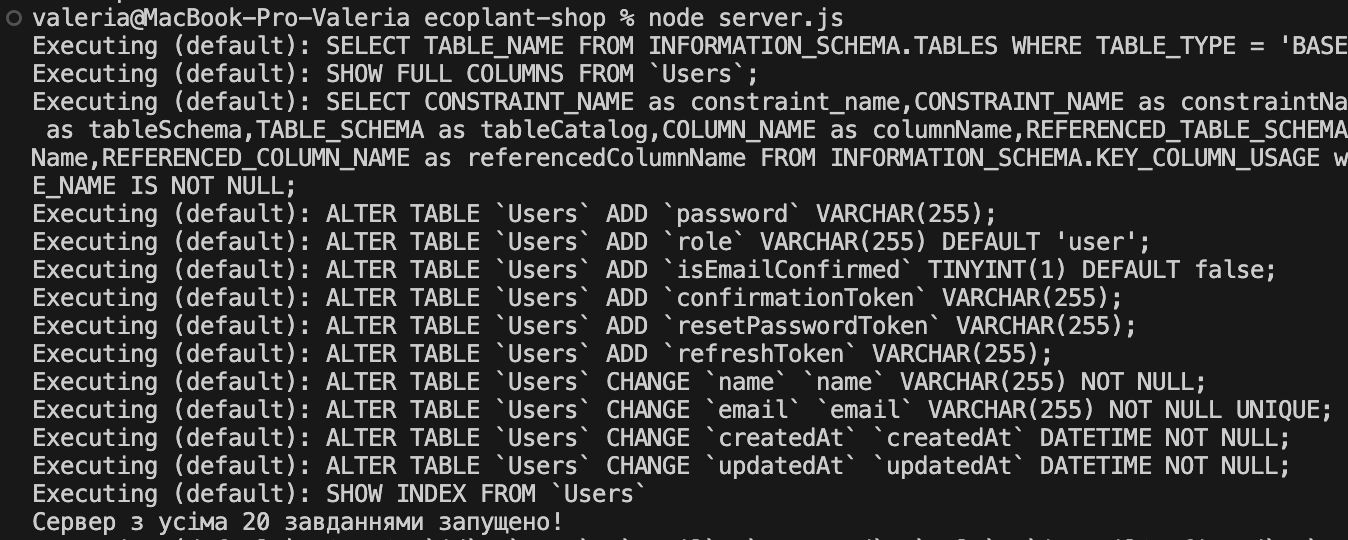Click the 'SELECT CONSTRAINT_NAME as constraint_name' line
Viewport: 1348px width, 540px height.
click(690, 102)
